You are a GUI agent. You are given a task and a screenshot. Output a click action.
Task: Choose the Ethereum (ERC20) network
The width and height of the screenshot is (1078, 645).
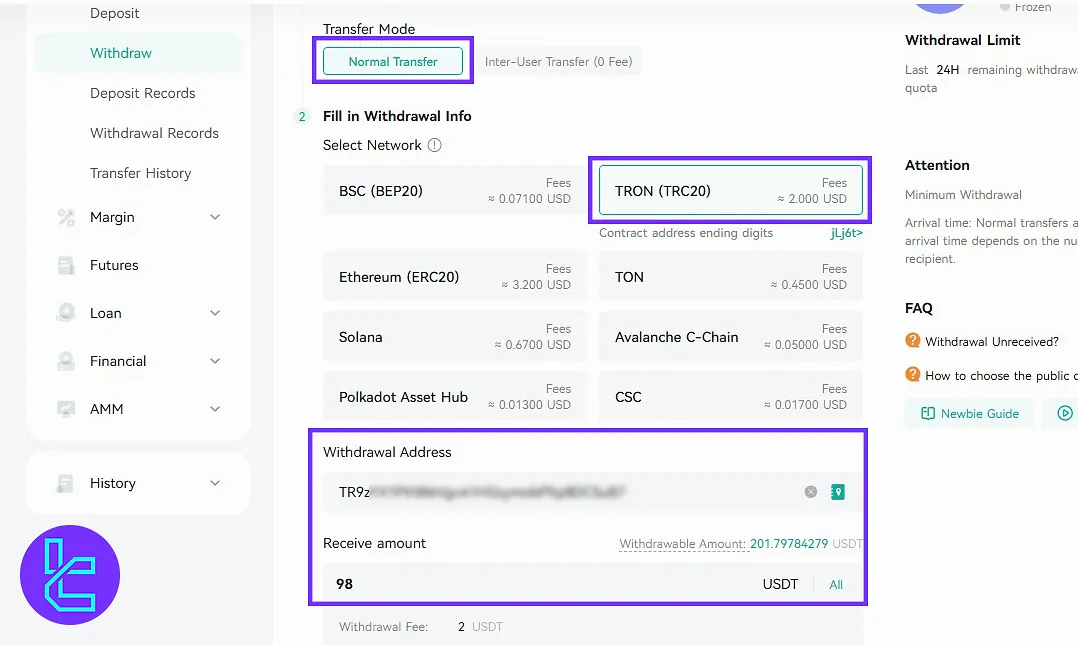tap(454, 276)
